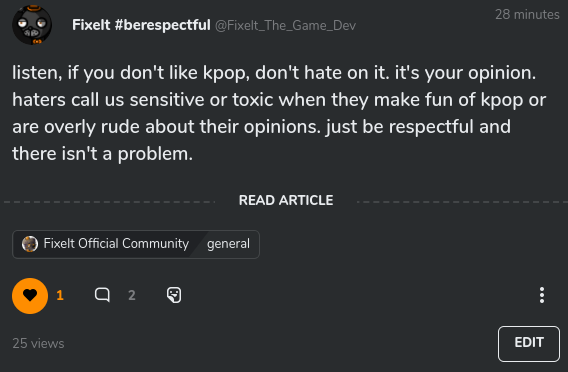
Task: Visit the @FixeIt_The_Game_Dev handle
Action: pyautogui.click(x=285, y=26)
